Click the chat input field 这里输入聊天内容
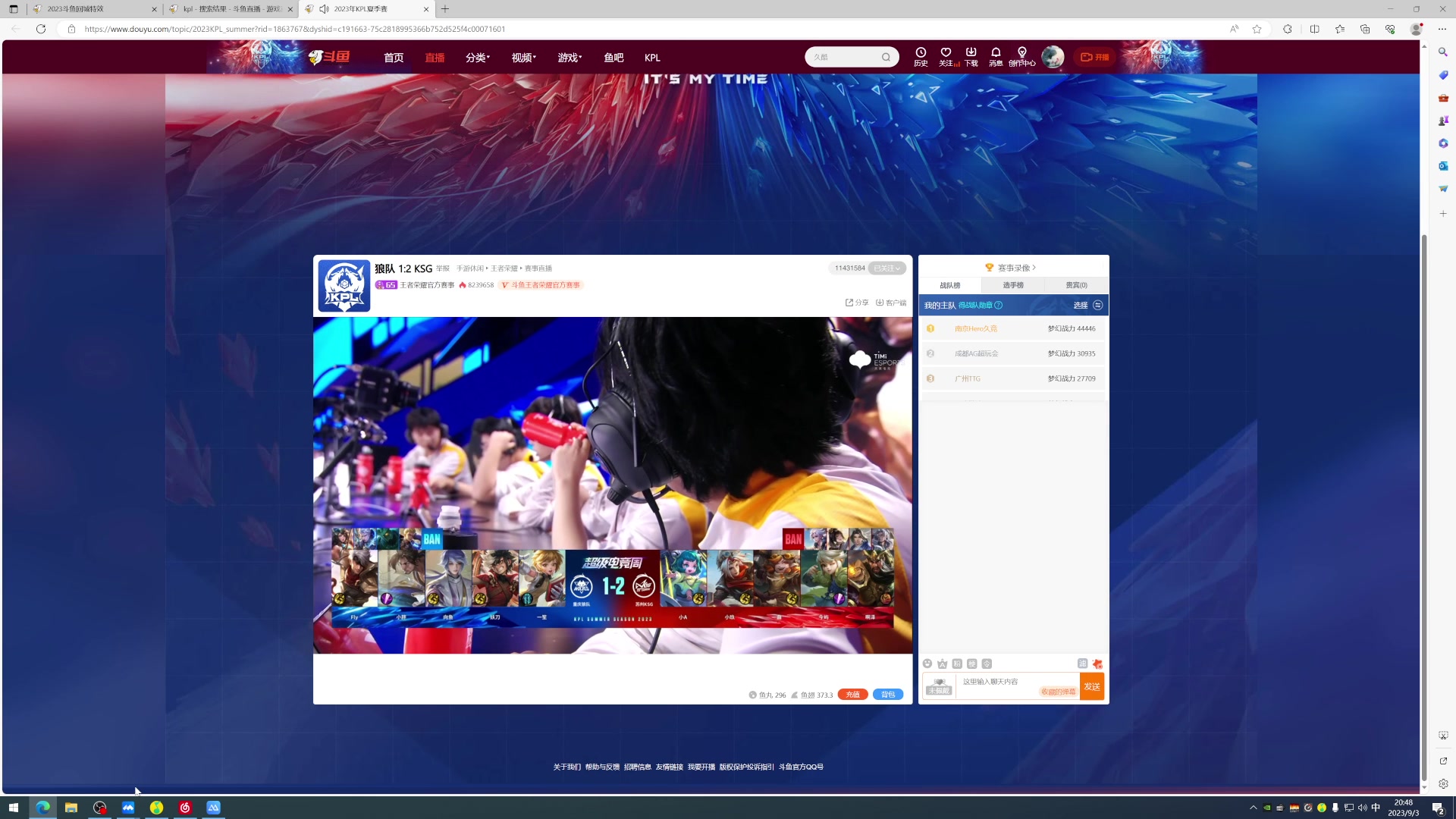Viewport: 1456px width, 819px height. point(1001,682)
